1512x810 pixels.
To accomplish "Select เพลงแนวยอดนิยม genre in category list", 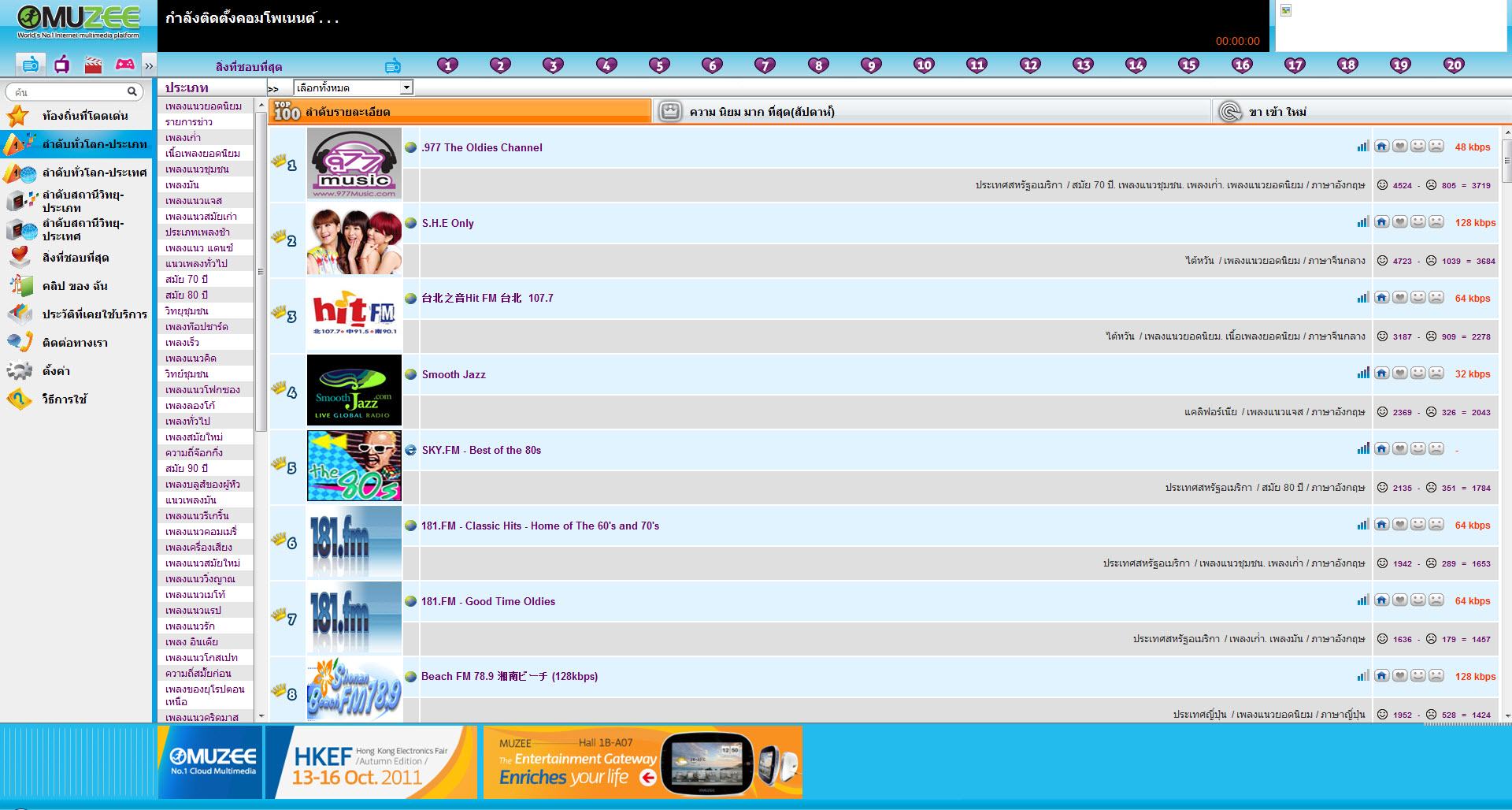I will click(204, 106).
